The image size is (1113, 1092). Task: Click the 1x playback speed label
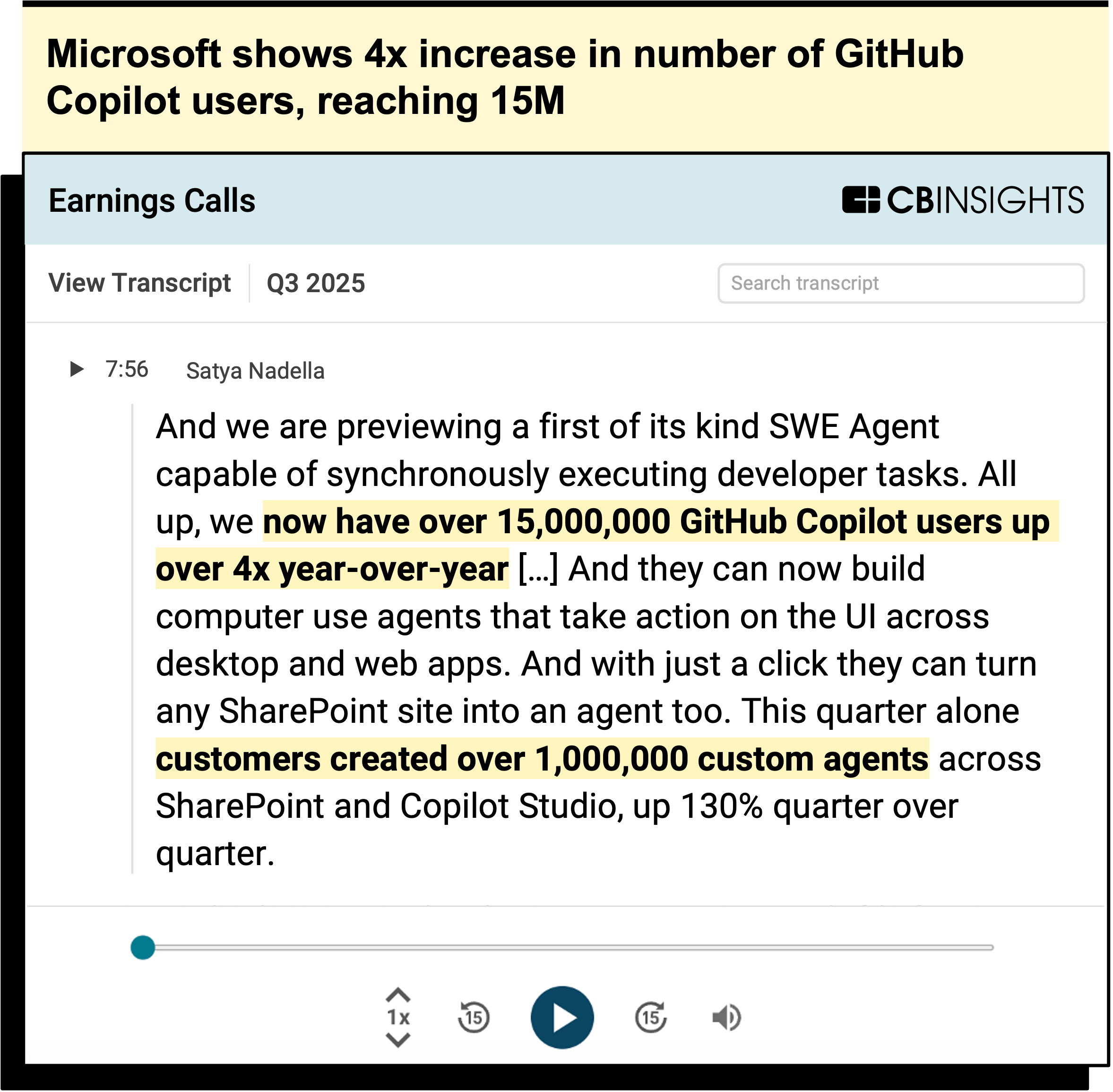point(398,1017)
